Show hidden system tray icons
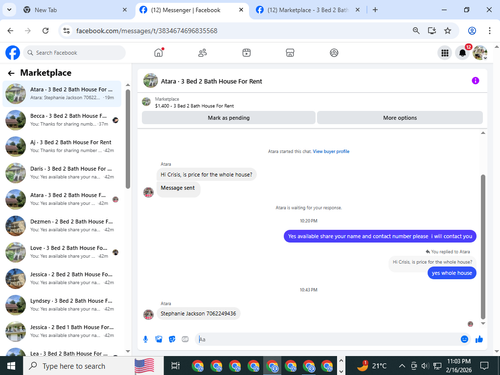The height and width of the screenshot is (375, 500). tap(402, 366)
